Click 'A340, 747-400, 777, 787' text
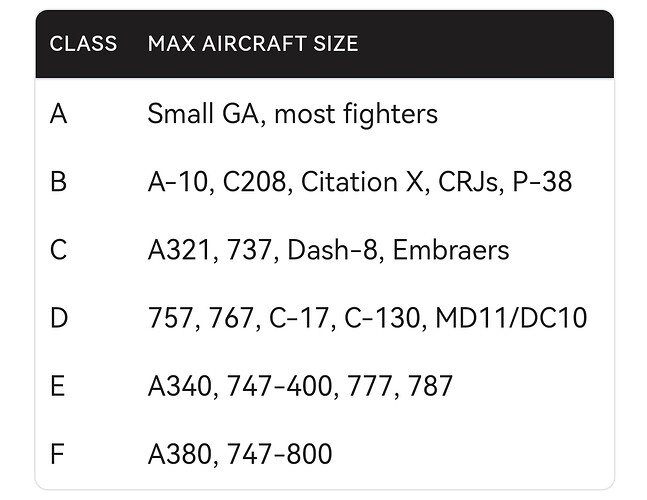This screenshot has height=500, width=647. (300, 386)
